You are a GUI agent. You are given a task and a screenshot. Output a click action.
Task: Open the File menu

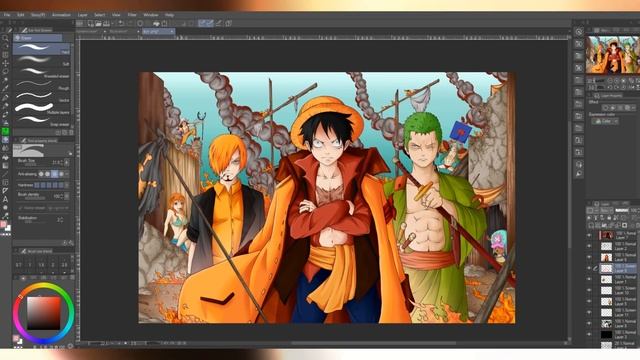pos(7,15)
